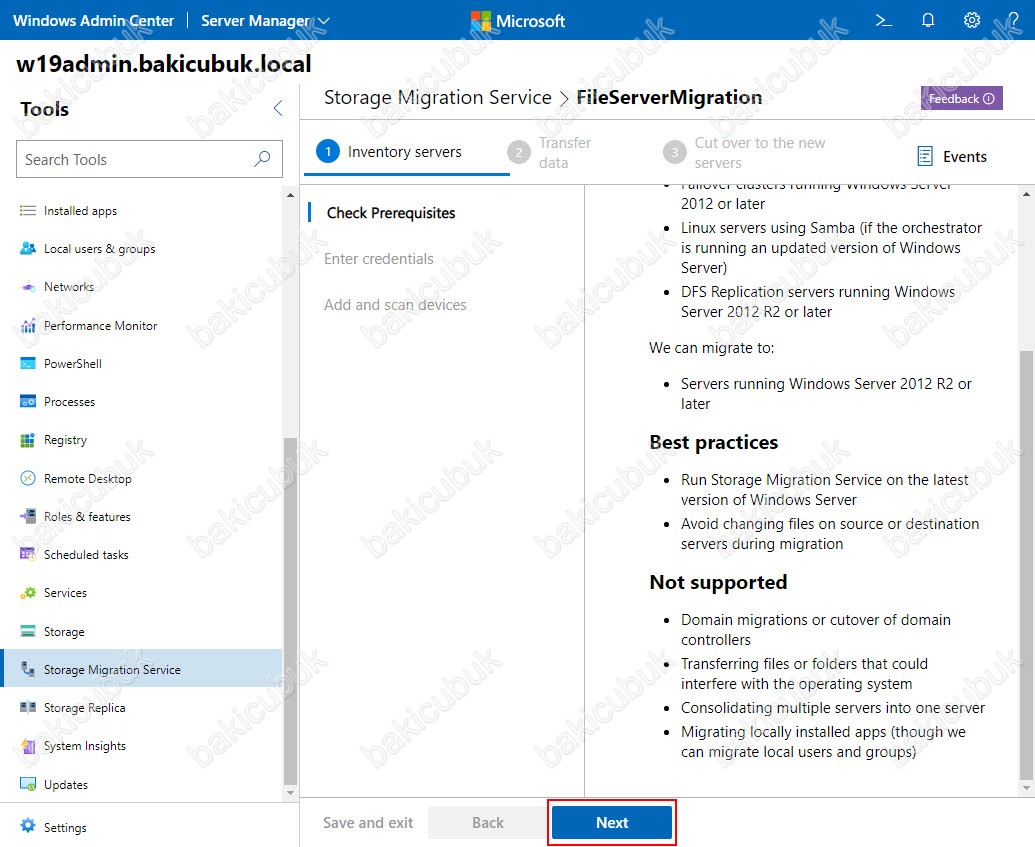
Task: Click the content pane scroll-down arrow
Action: point(1026,788)
